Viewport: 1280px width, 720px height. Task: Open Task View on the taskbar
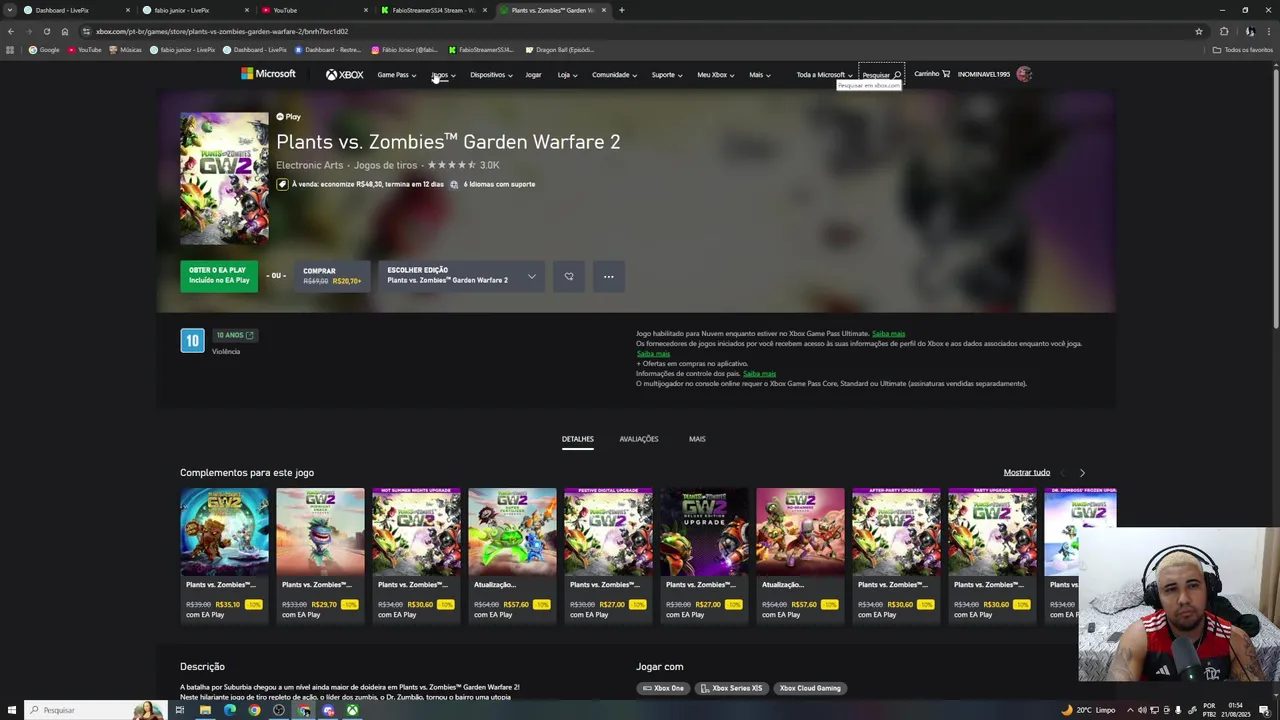pos(180,710)
